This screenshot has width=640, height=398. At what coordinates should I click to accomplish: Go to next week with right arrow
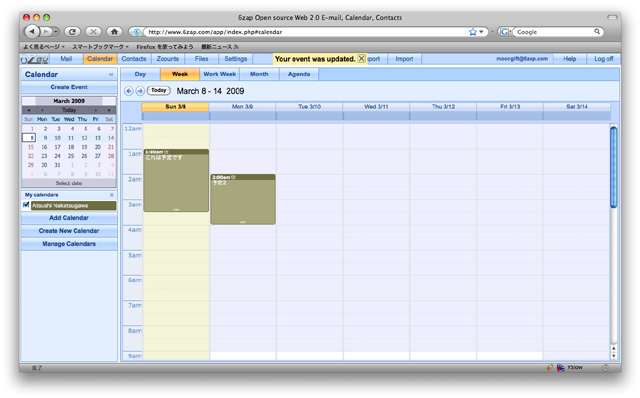(x=140, y=91)
